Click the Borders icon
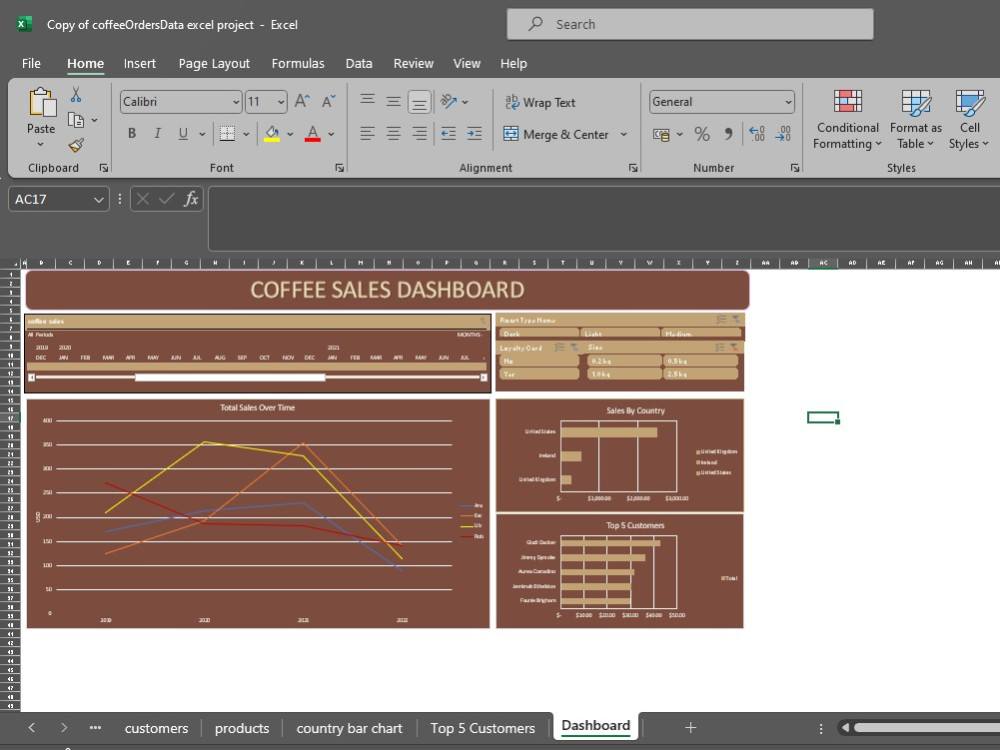The width and height of the screenshot is (1000, 750). coord(227,134)
